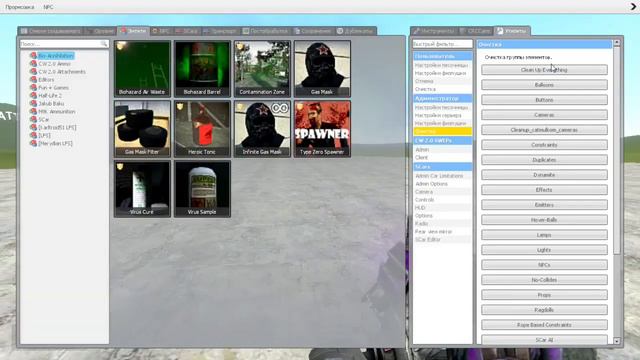This screenshot has width=640, height=360.
Task: Click admin shield badge on Heroic Tonic
Action: pyautogui.click(x=180, y=106)
